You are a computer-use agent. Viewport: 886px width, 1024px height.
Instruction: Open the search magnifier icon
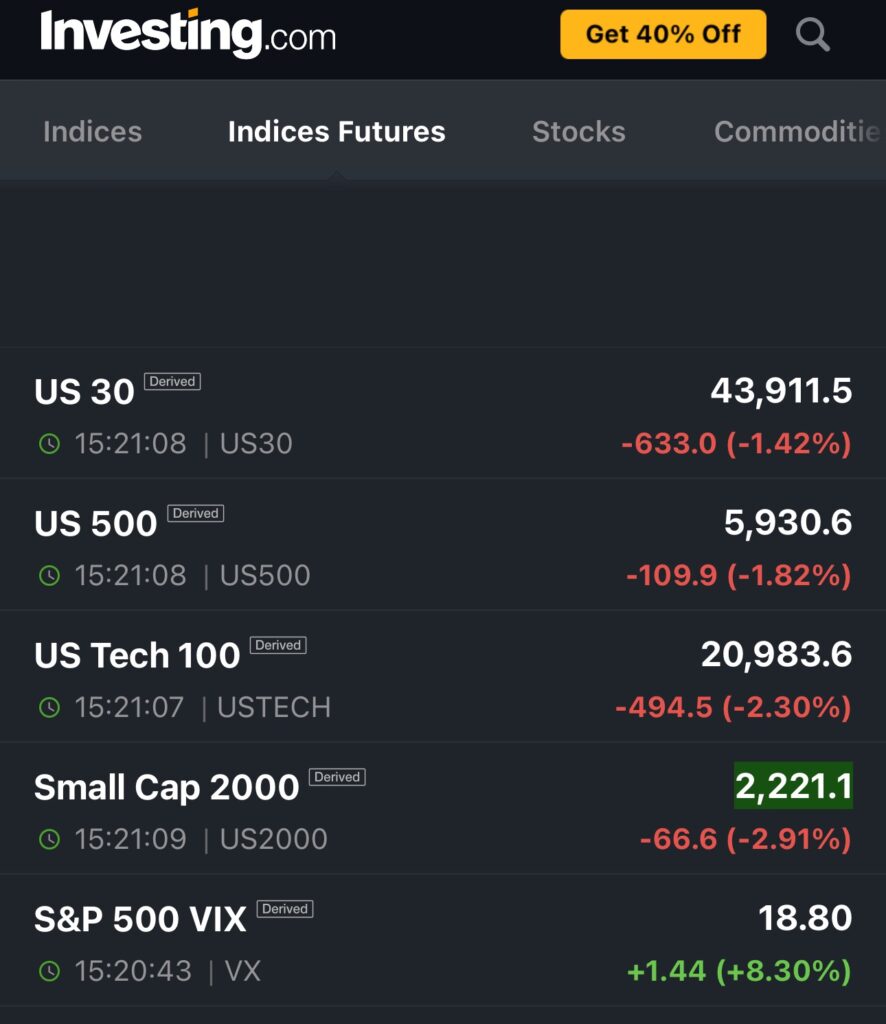click(x=812, y=35)
